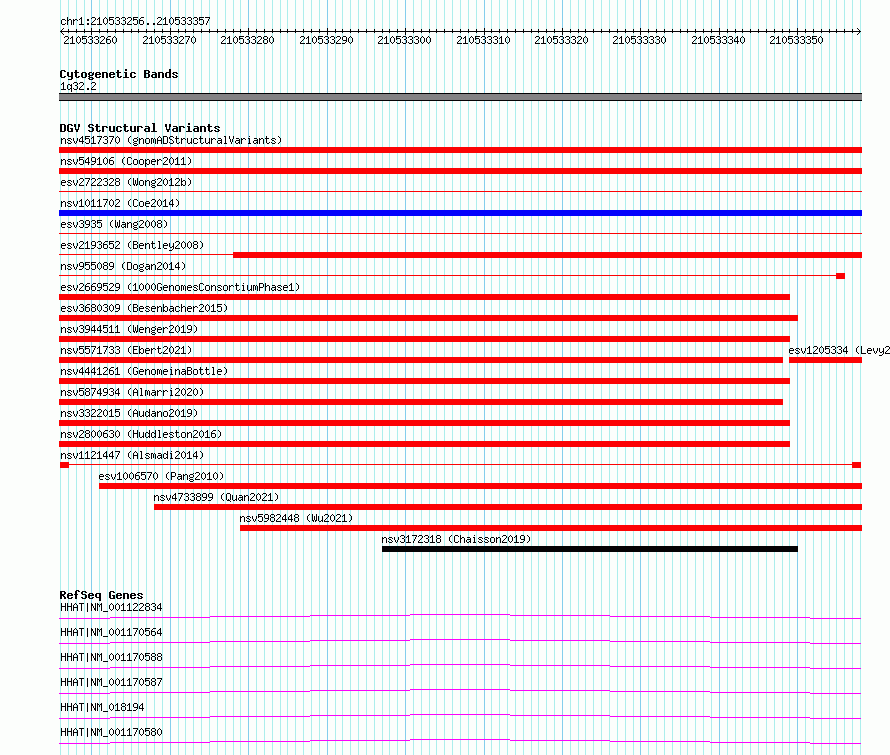Click the nsv1011702 (Coe2014) label
This screenshot has height=755, width=890.
(x=120, y=203)
